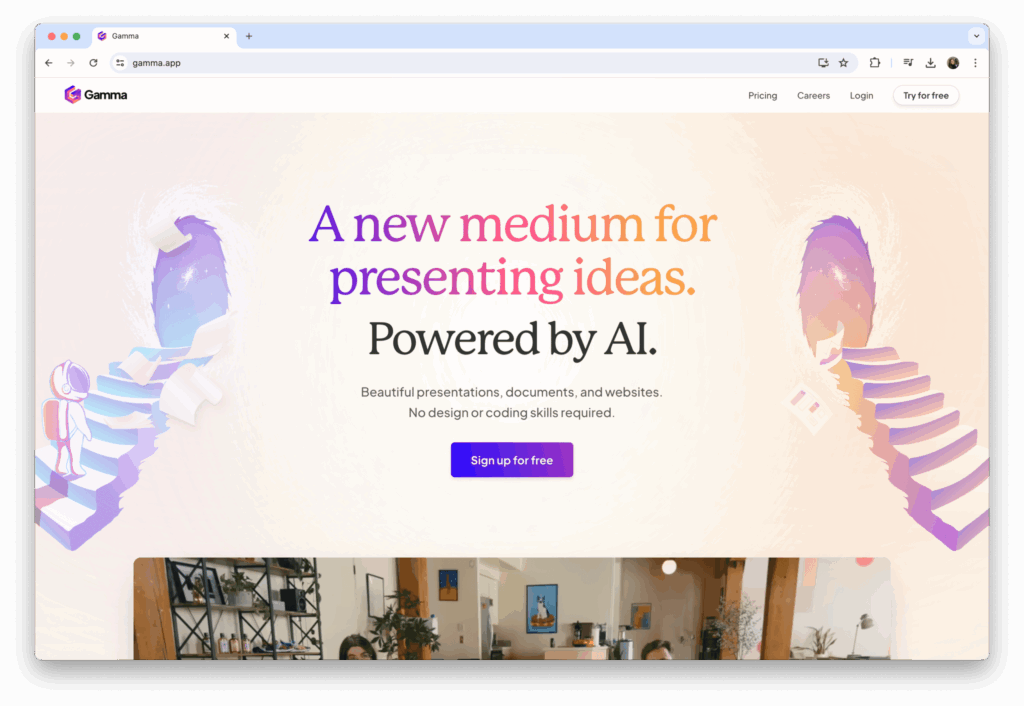
Task: Reload the page with the refresh icon
Action: coord(93,63)
